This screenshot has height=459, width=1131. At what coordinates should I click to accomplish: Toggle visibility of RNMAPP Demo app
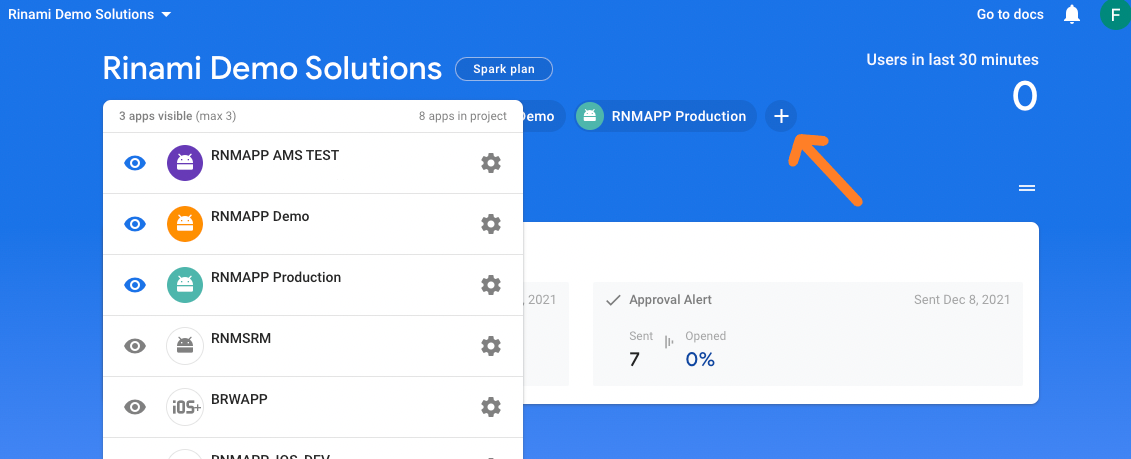(135, 224)
